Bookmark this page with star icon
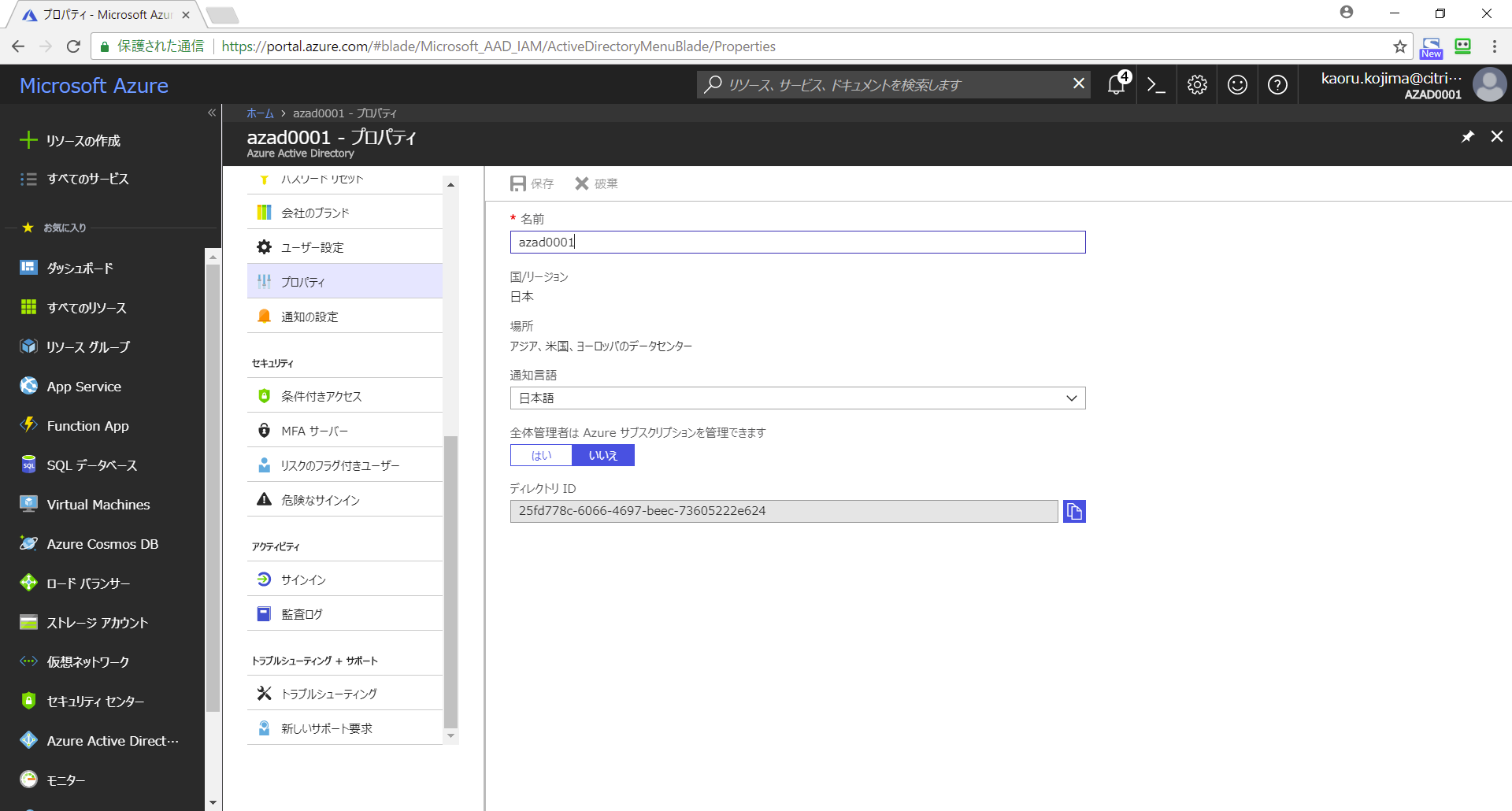 [x=1399, y=46]
